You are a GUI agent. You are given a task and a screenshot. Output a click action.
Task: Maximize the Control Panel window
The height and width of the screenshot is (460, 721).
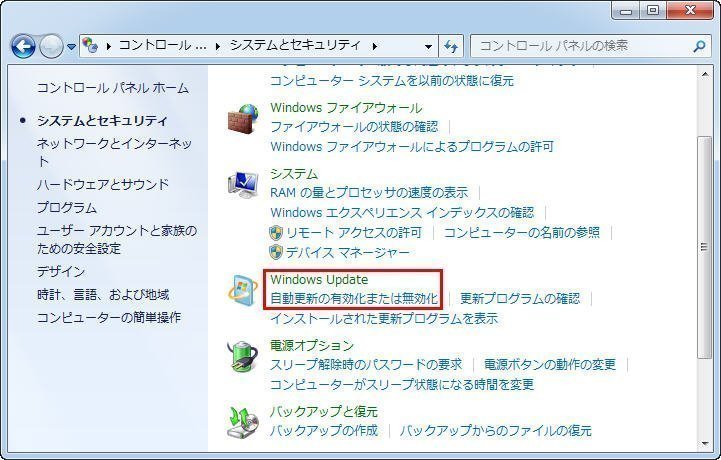pos(653,11)
